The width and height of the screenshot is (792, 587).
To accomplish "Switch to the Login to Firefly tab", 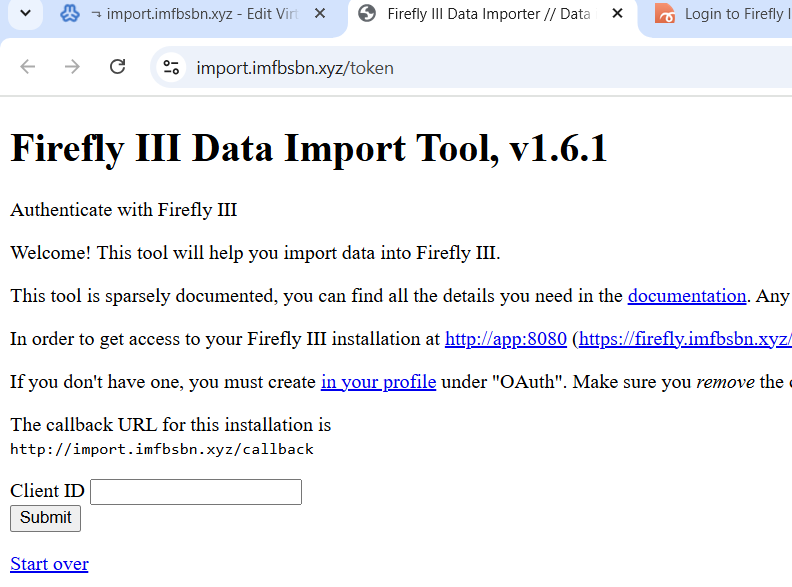I will [x=733, y=15].
